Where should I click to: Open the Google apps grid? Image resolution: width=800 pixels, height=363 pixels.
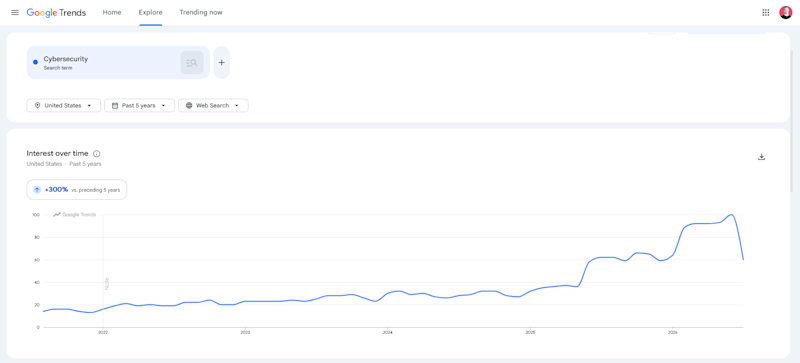click(765, 12)
